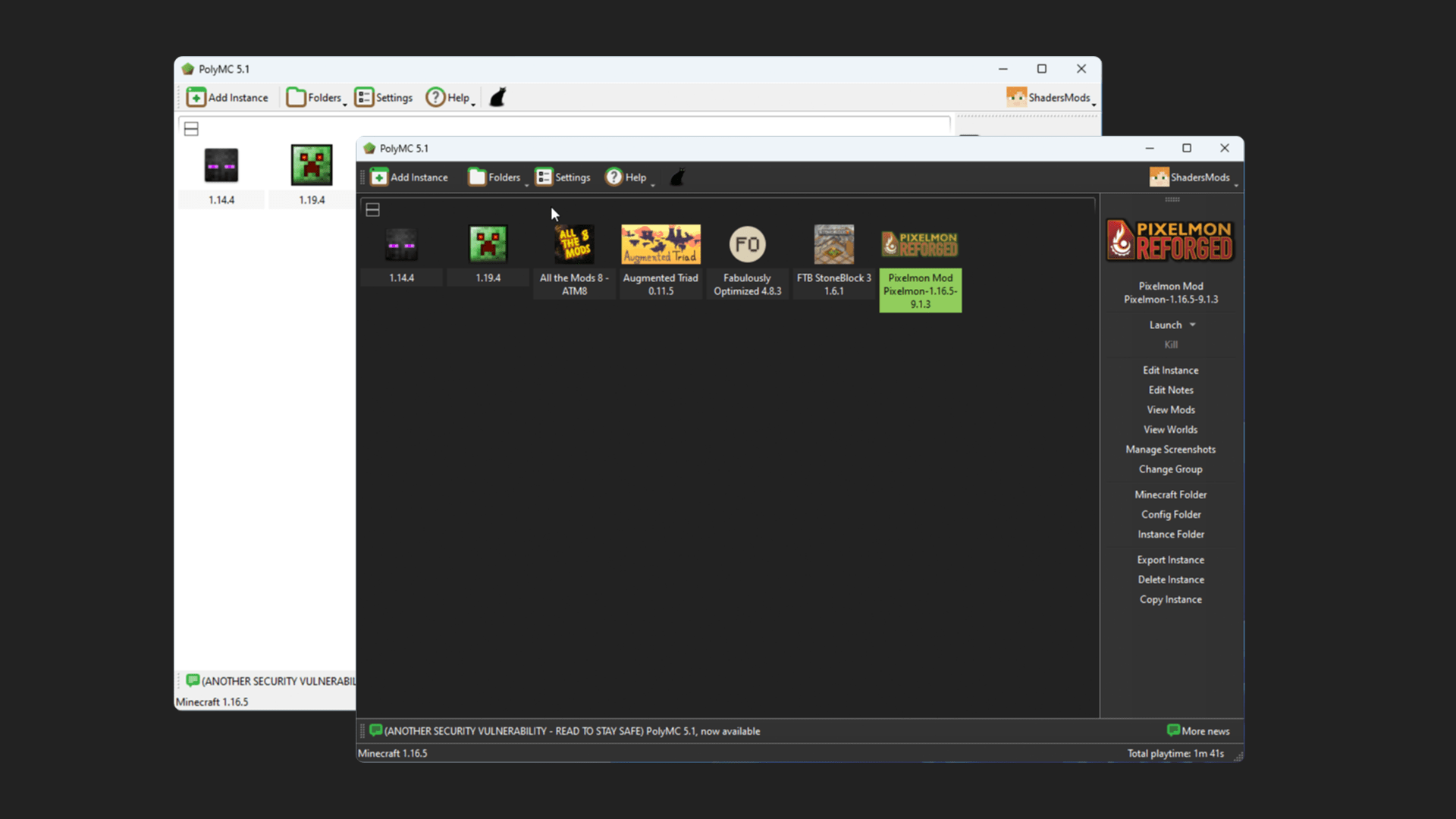Viewport: 1456px width, 819px height.
Task: Open Settings in dark PolyMC toolbar
Action: tap(563, 177)
